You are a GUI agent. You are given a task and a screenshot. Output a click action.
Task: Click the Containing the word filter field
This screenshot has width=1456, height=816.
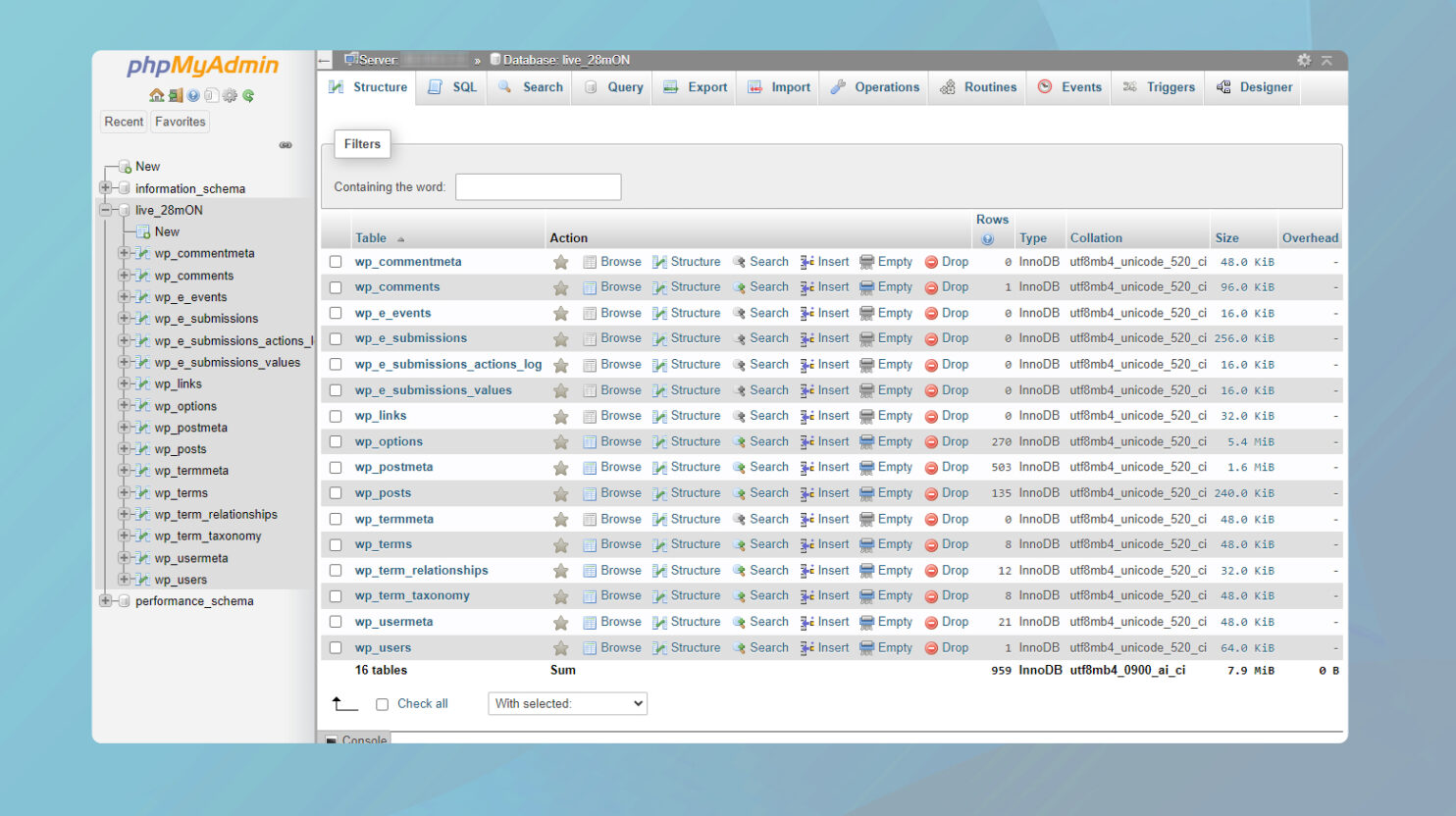(538, 187)
